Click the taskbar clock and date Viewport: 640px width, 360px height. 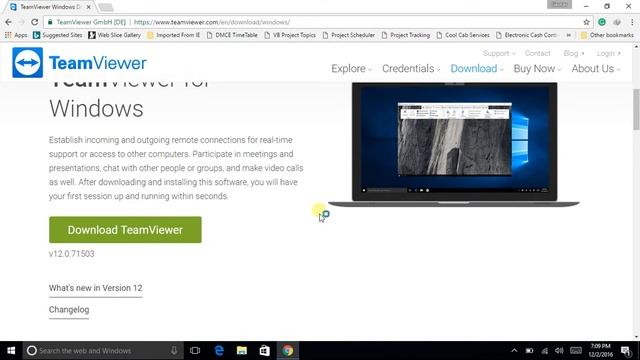tap(600, 351)
